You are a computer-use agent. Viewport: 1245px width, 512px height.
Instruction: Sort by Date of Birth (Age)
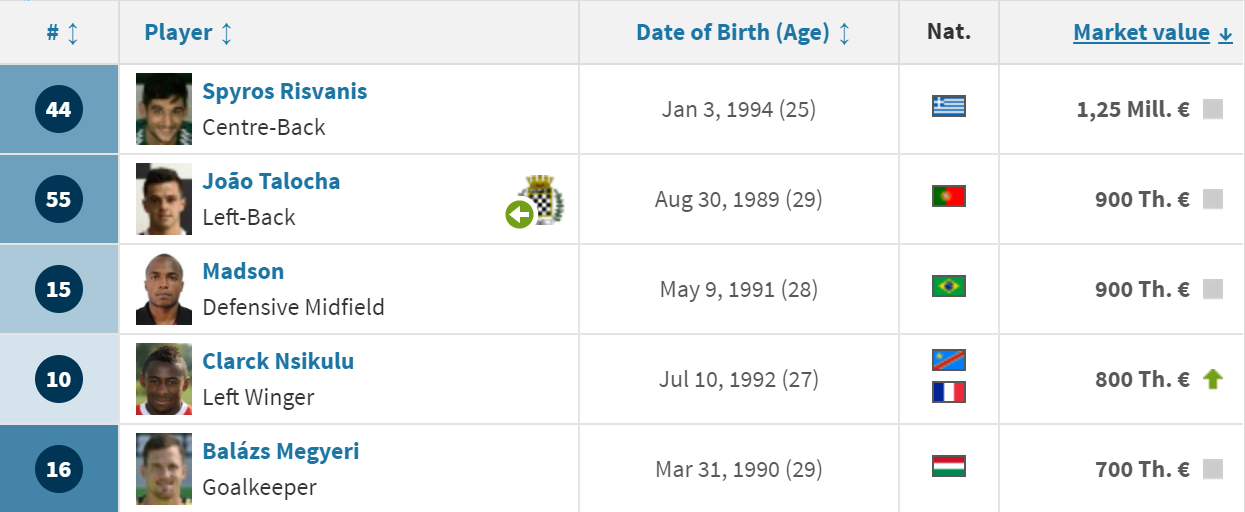click(743, 33)
